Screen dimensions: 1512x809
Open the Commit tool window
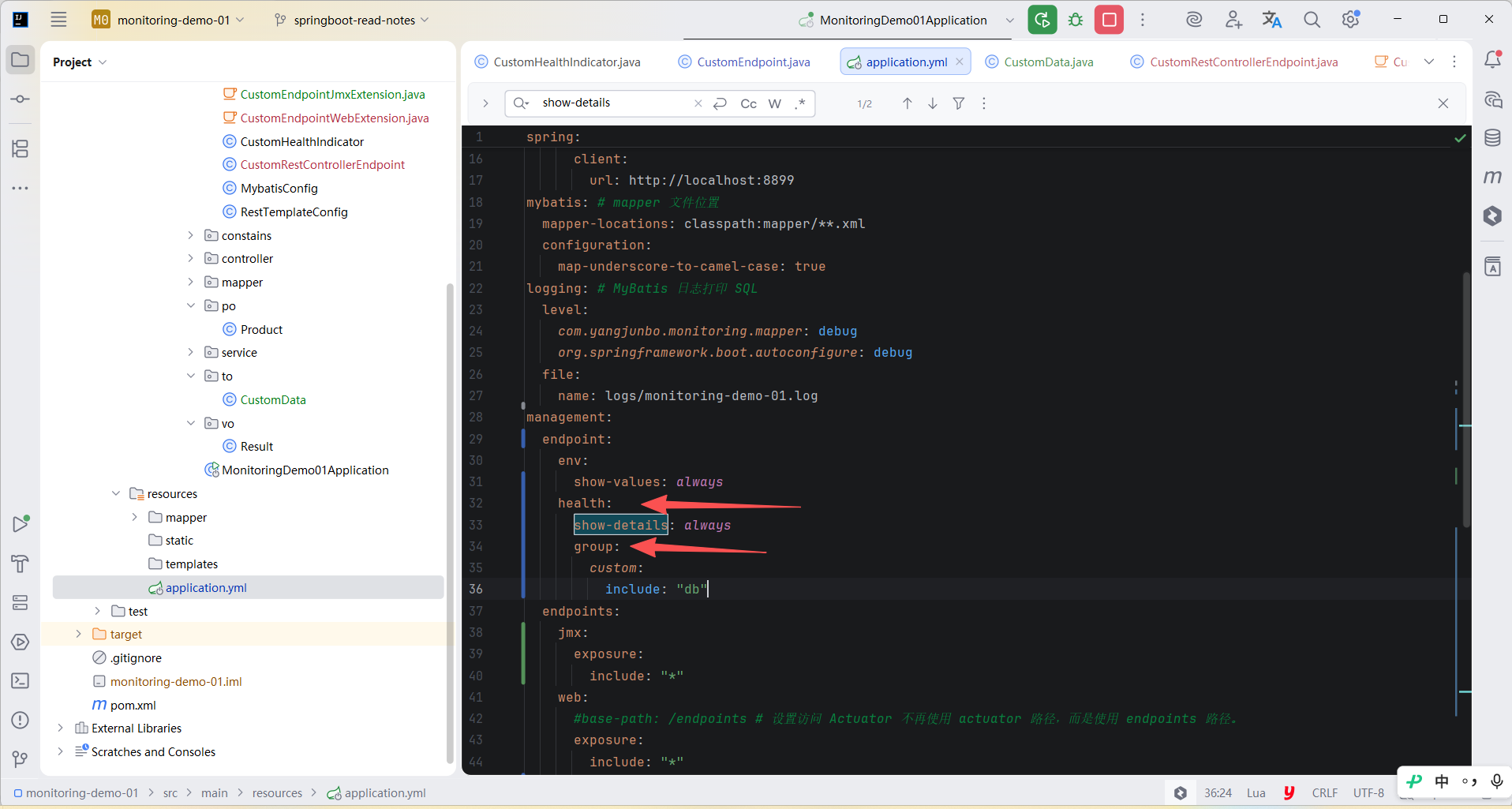pyautogui.click(x=21, y=99)
